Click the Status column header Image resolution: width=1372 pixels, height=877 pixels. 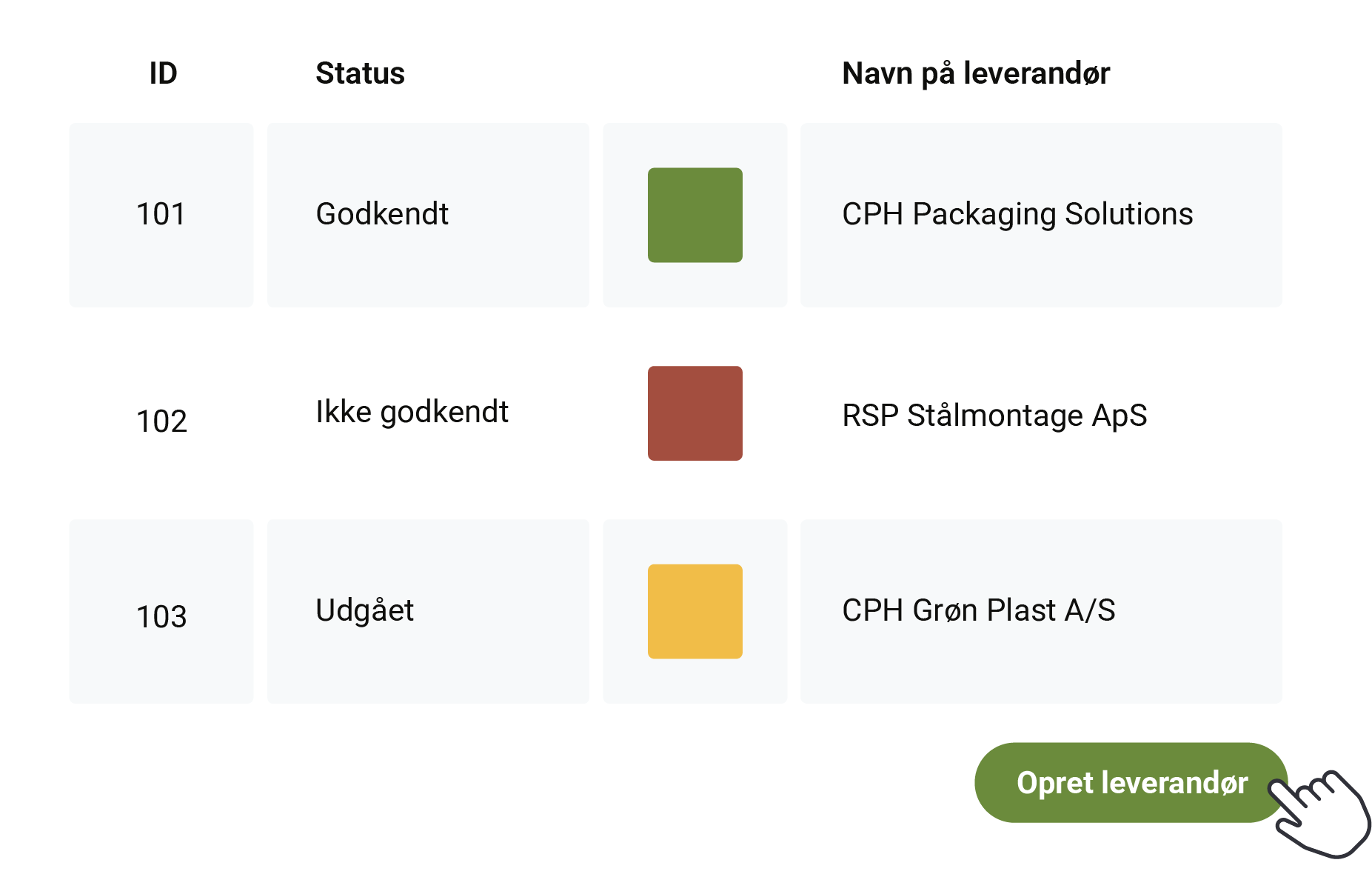tap(360, 73)
